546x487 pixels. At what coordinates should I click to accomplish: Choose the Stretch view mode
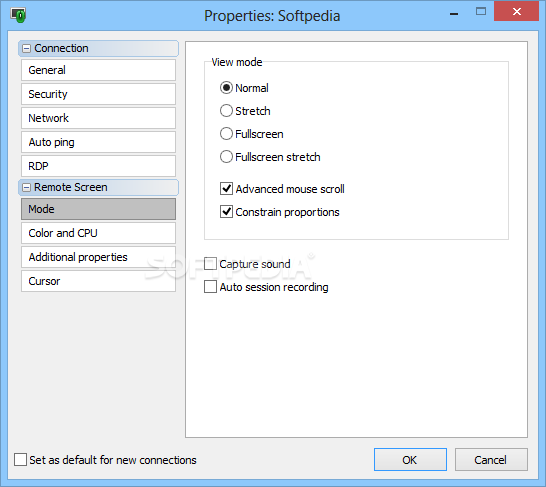tap(226, 111)
